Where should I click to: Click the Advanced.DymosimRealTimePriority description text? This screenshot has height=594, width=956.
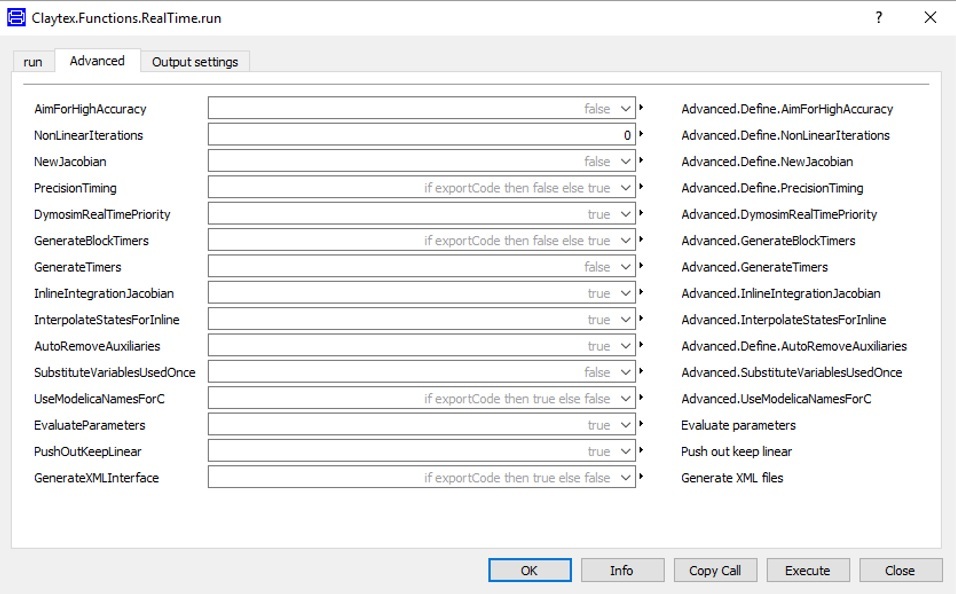779,214
